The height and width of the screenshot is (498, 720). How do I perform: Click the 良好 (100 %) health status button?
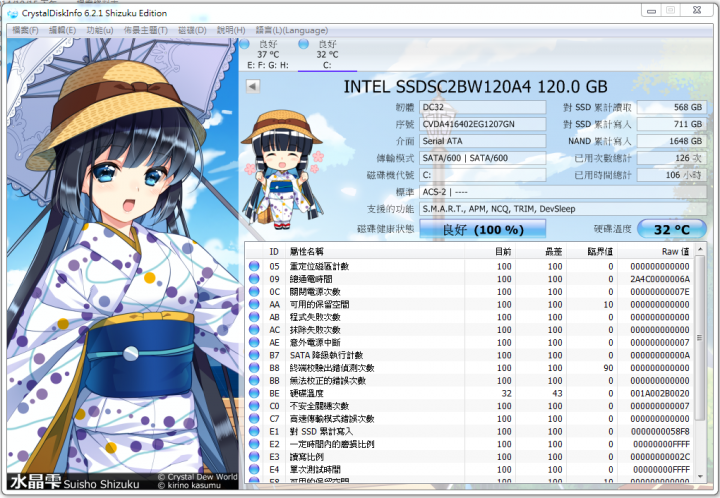pos(483,229)
